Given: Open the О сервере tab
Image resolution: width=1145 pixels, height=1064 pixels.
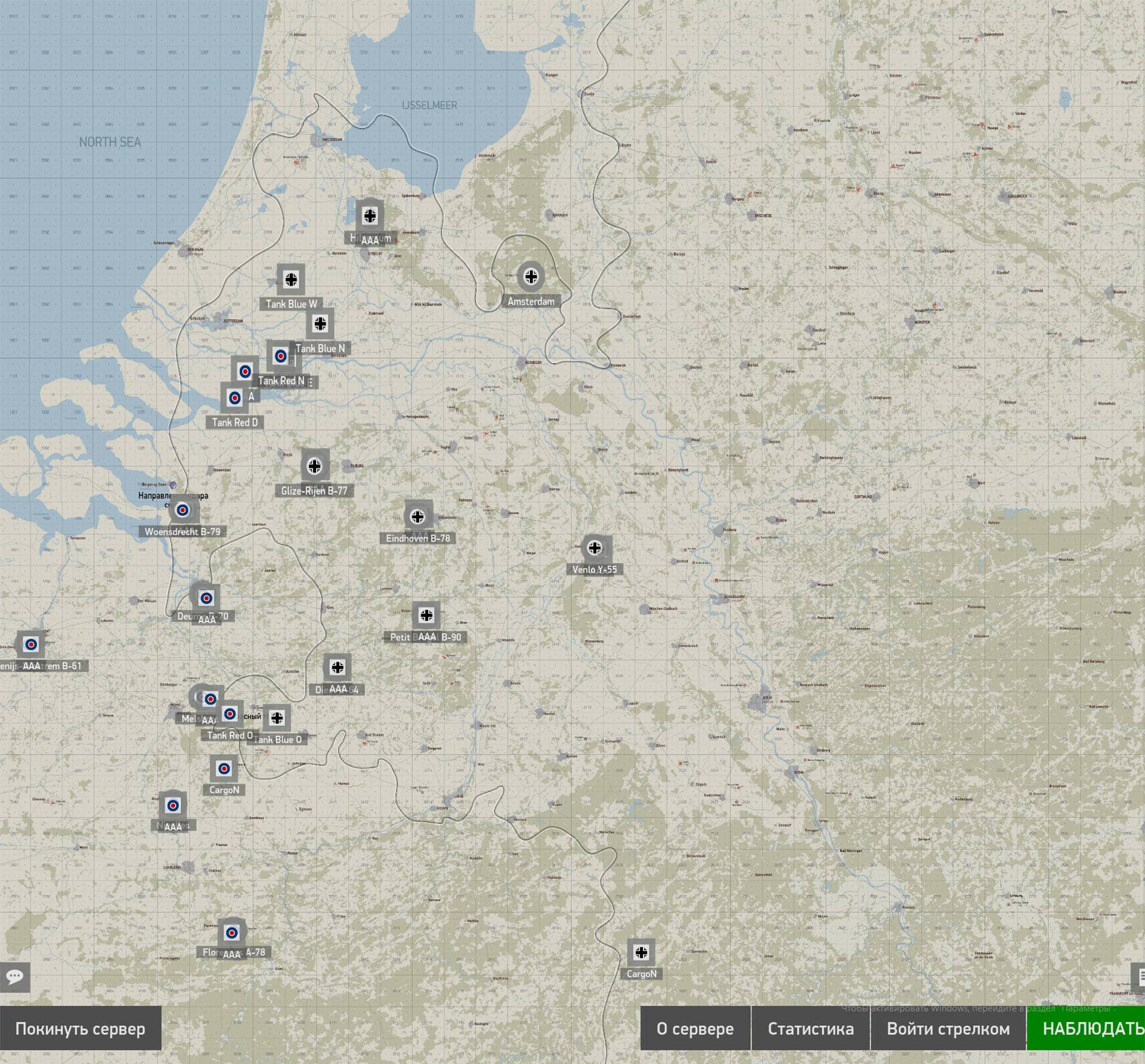Looking at the screenshot, I should click(x=695, y=1029).
